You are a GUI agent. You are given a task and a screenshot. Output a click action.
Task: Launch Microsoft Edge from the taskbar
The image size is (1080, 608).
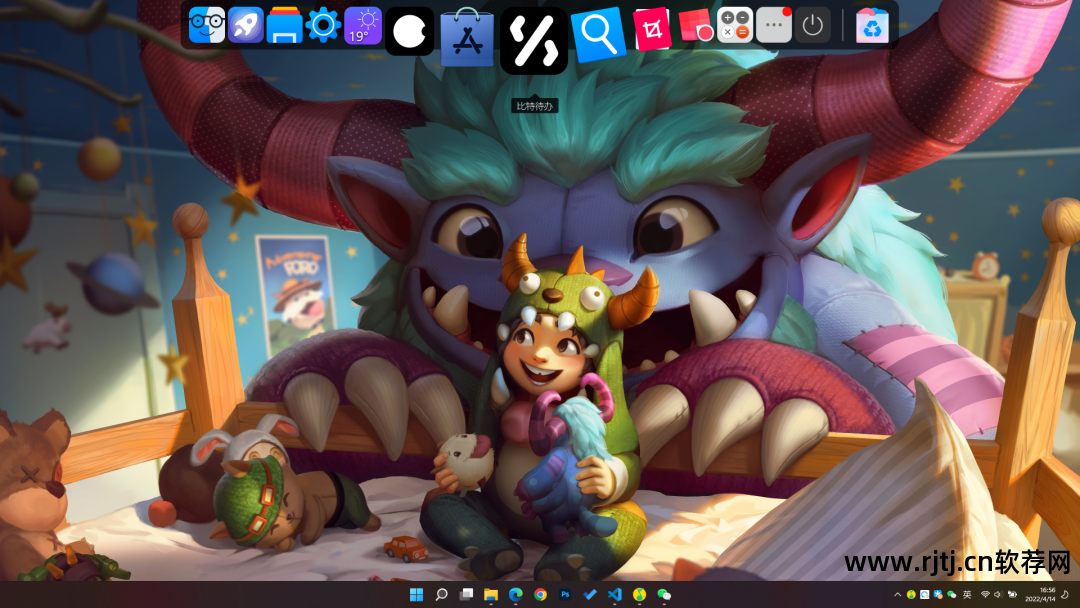[x=515, y=594]
